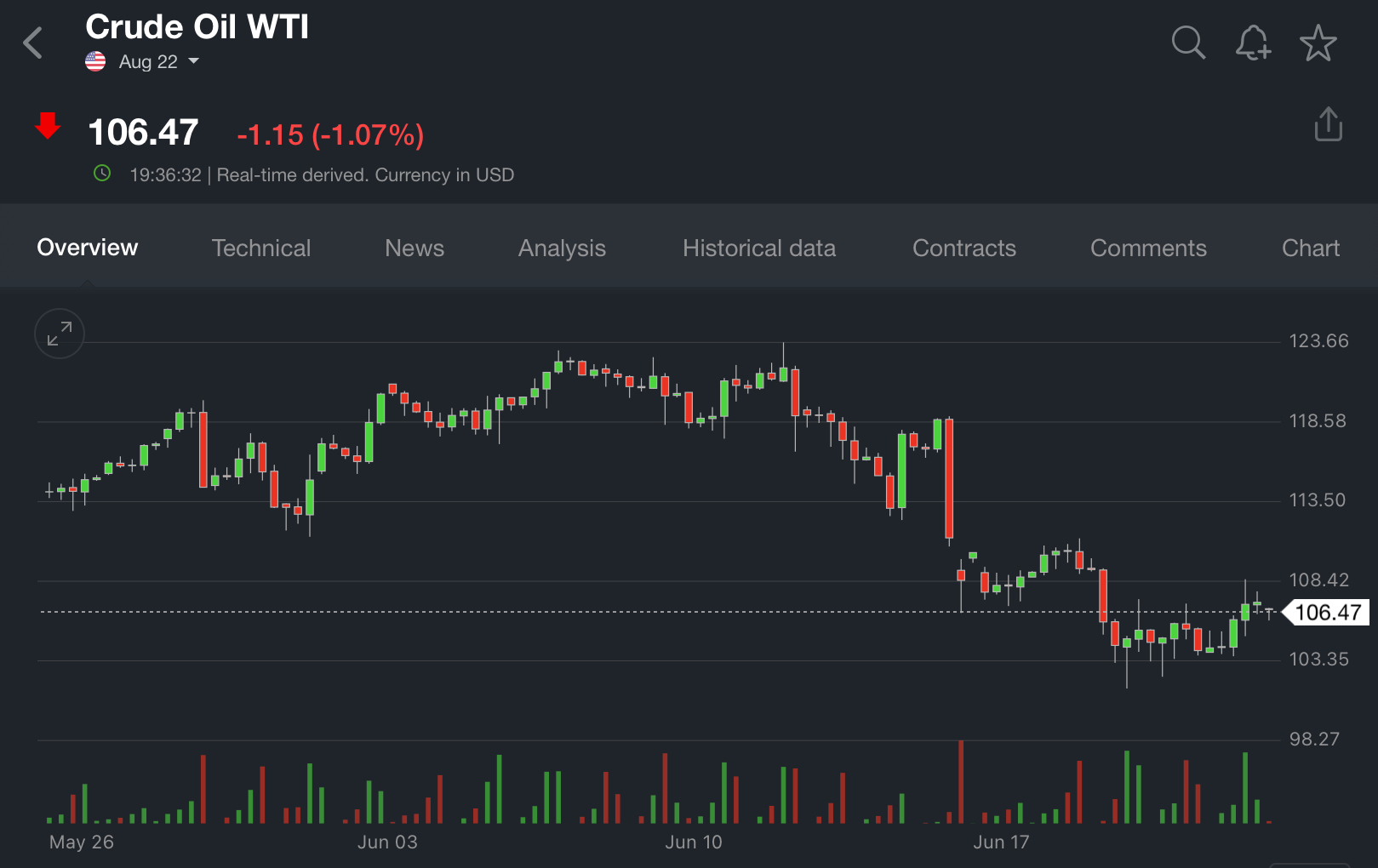Click the 118.58 axis value
Viewport: 1378px width, 868px height.
pyautogui.click(x=1318, y=421)
